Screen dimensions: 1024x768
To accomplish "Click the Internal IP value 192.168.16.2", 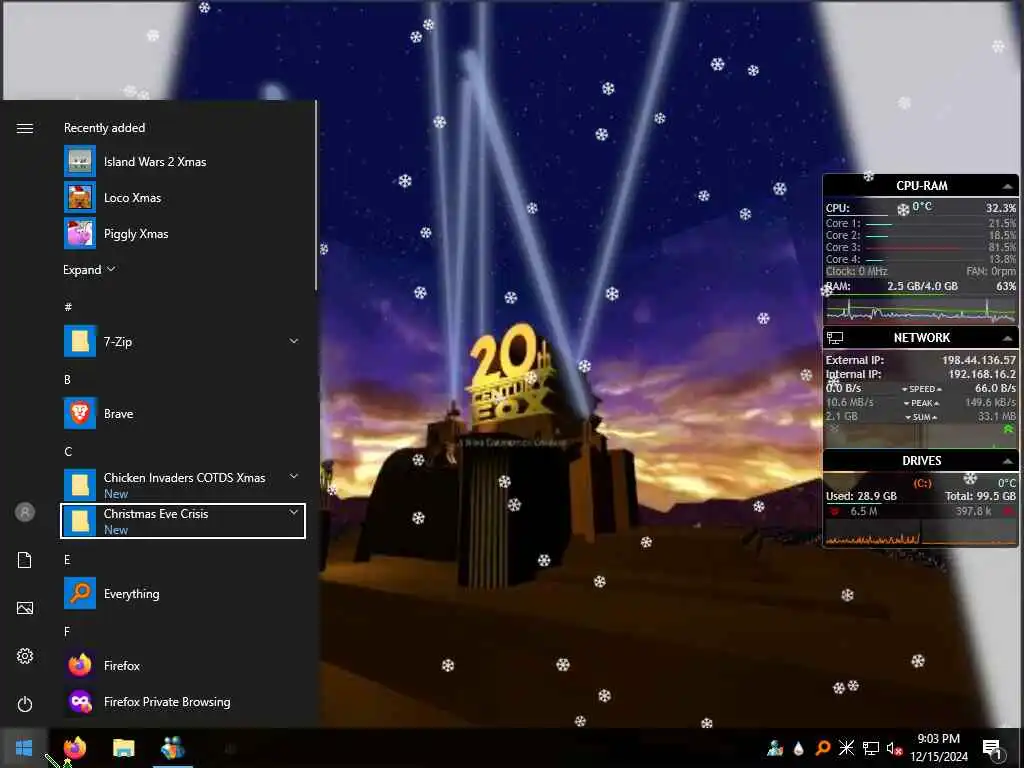I will click(982, 374).
